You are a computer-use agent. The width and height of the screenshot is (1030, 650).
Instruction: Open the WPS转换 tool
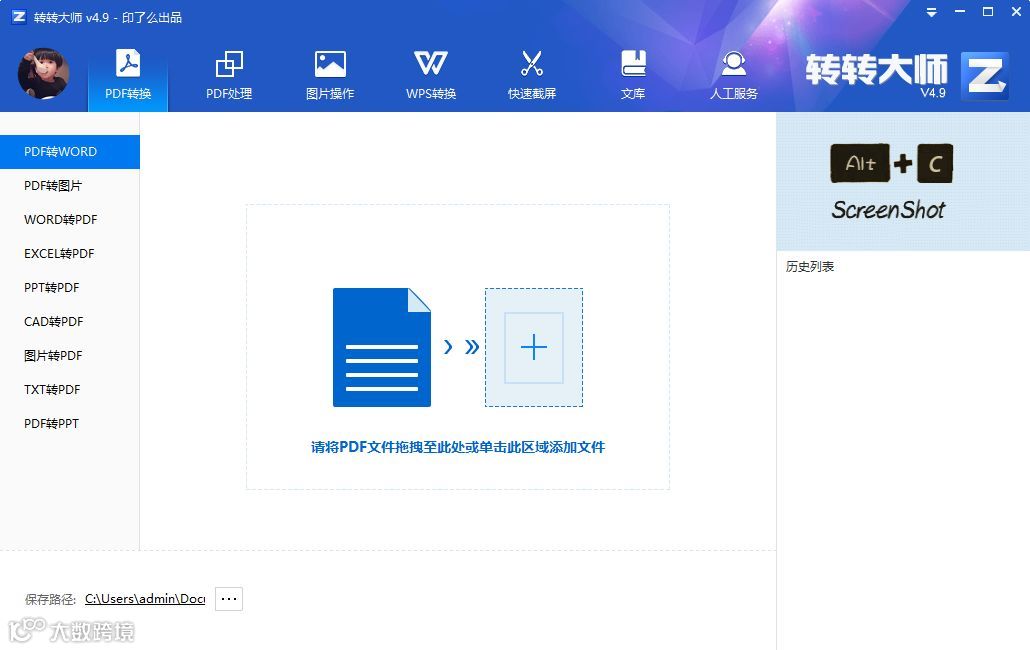tap(431, 75)
